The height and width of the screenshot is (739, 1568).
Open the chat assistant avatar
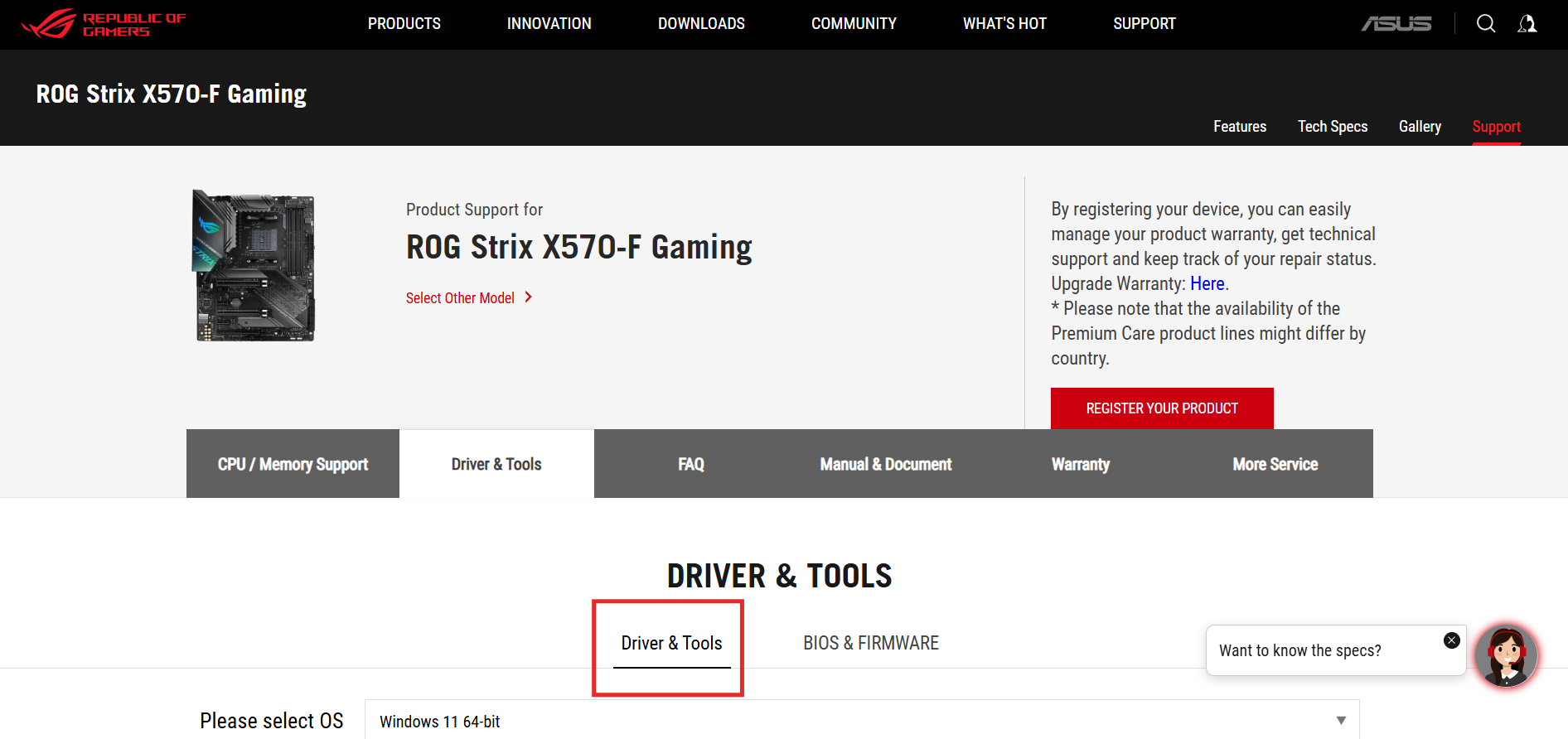[1506, 655]
